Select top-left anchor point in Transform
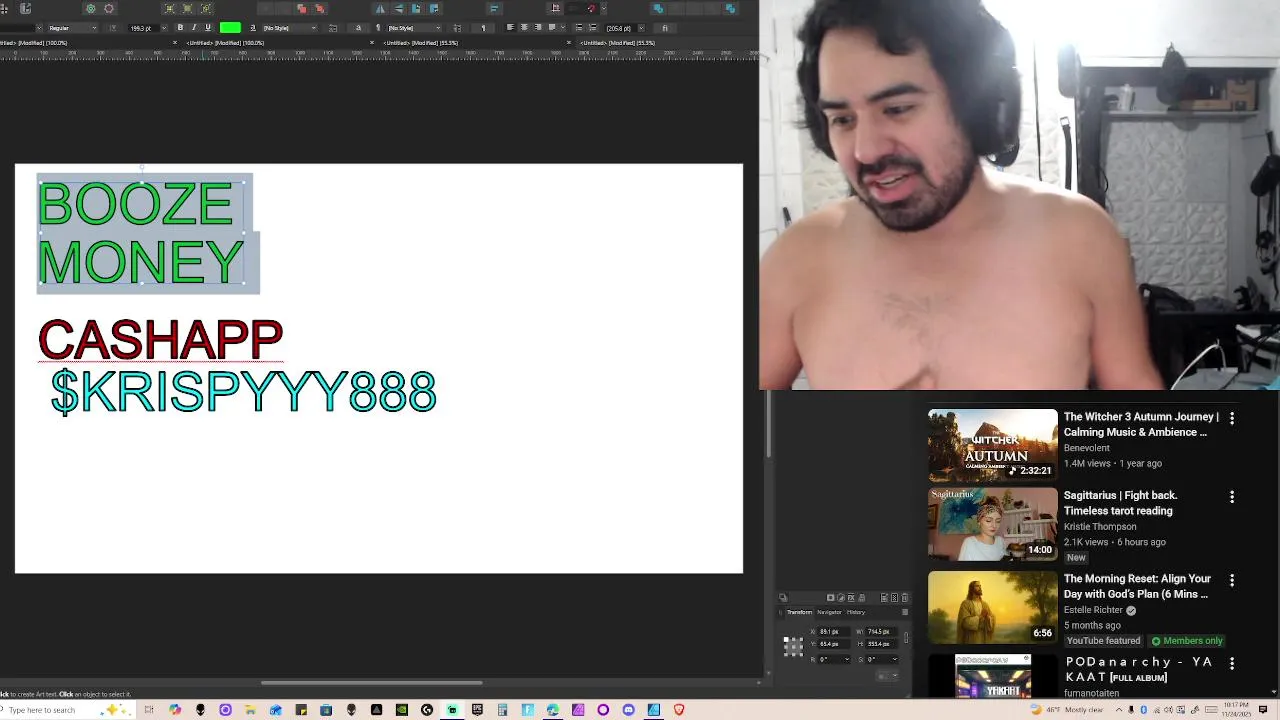This screenshot has height=720, width=1280. 786,639
